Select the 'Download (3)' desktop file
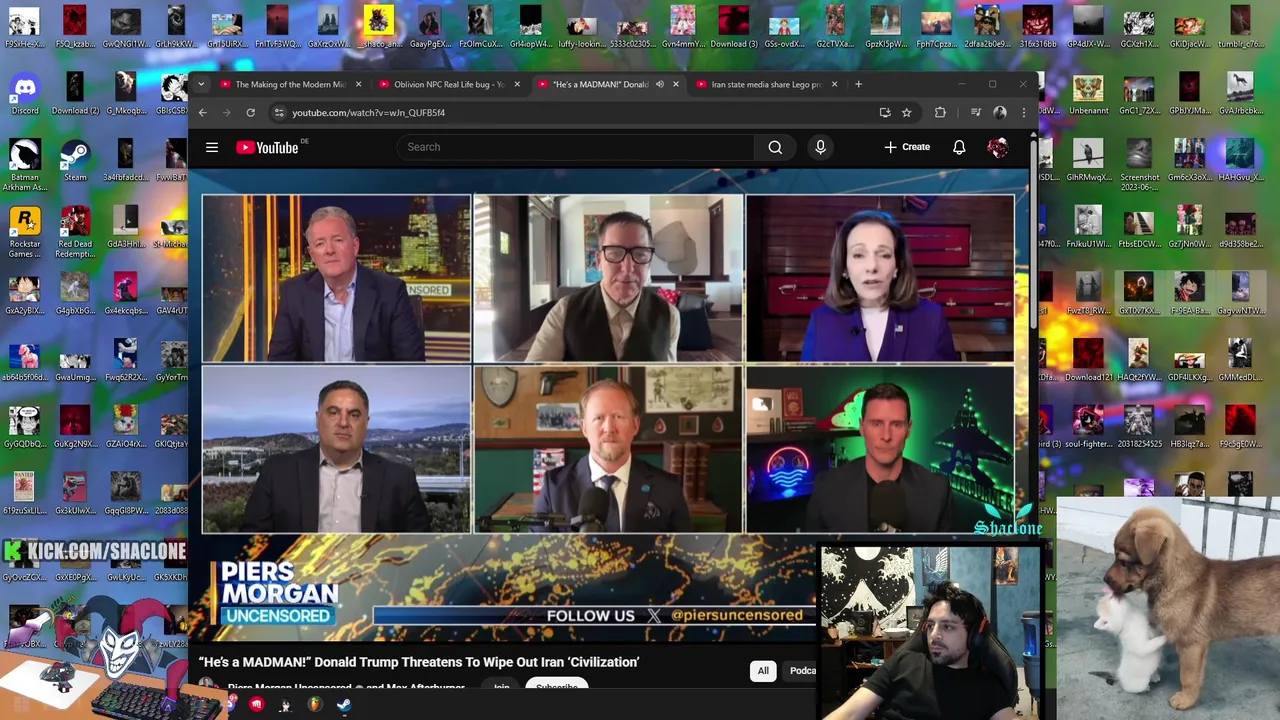Screen dimensions: 1280x720 pyautogui.click(x=733, y=28)
